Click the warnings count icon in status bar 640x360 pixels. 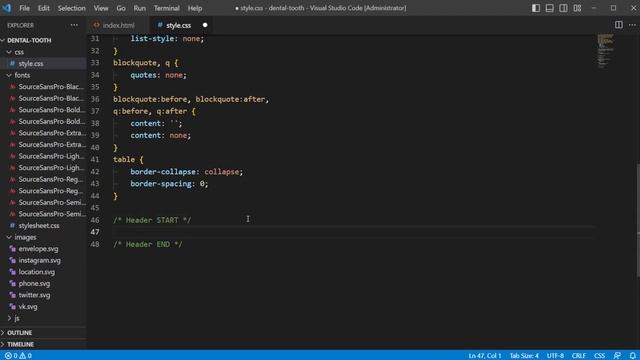(x=22, y=356)
